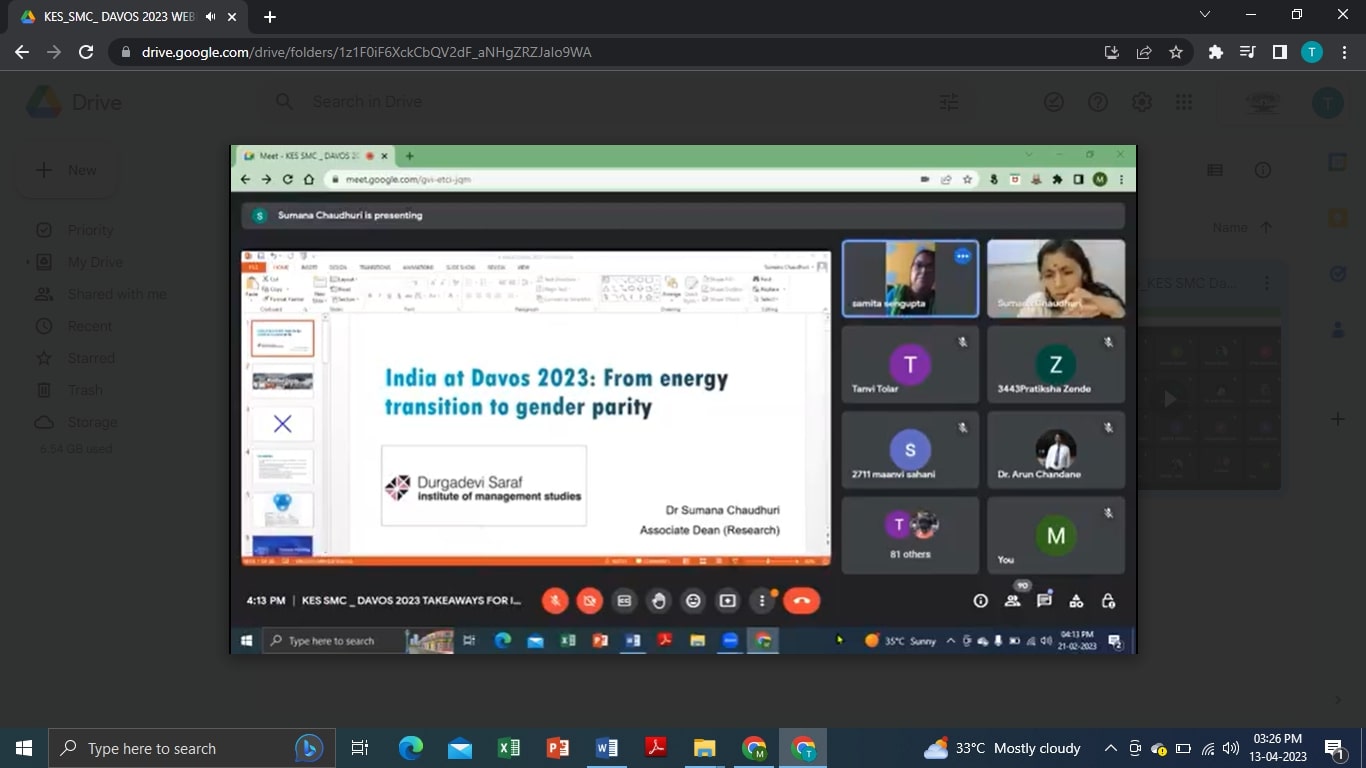This screenshot has height=768, width=1366.
Task: Open the volume control in the system tray
Action: point(1231,748)
